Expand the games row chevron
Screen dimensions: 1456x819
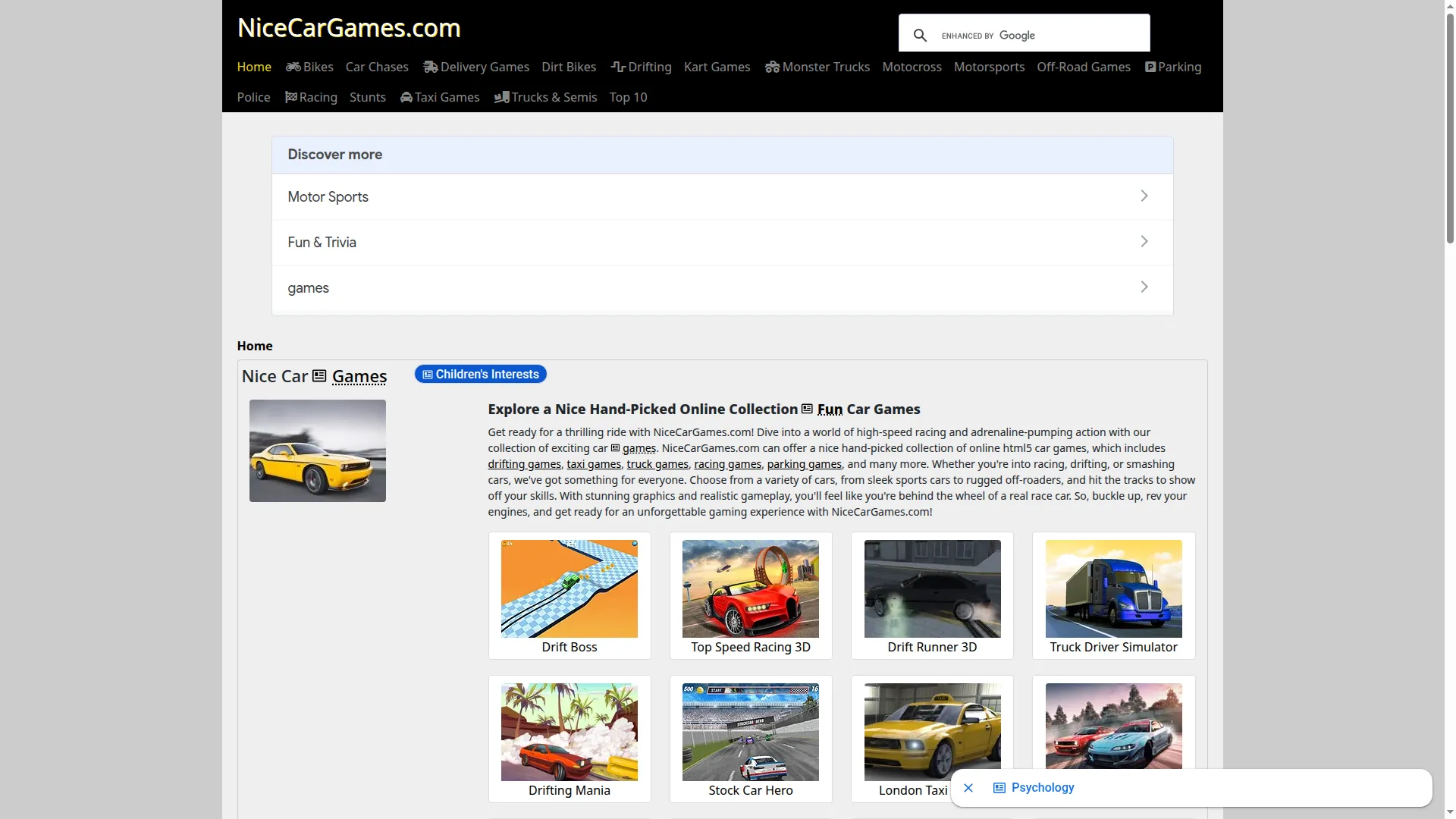point(1144,287)
